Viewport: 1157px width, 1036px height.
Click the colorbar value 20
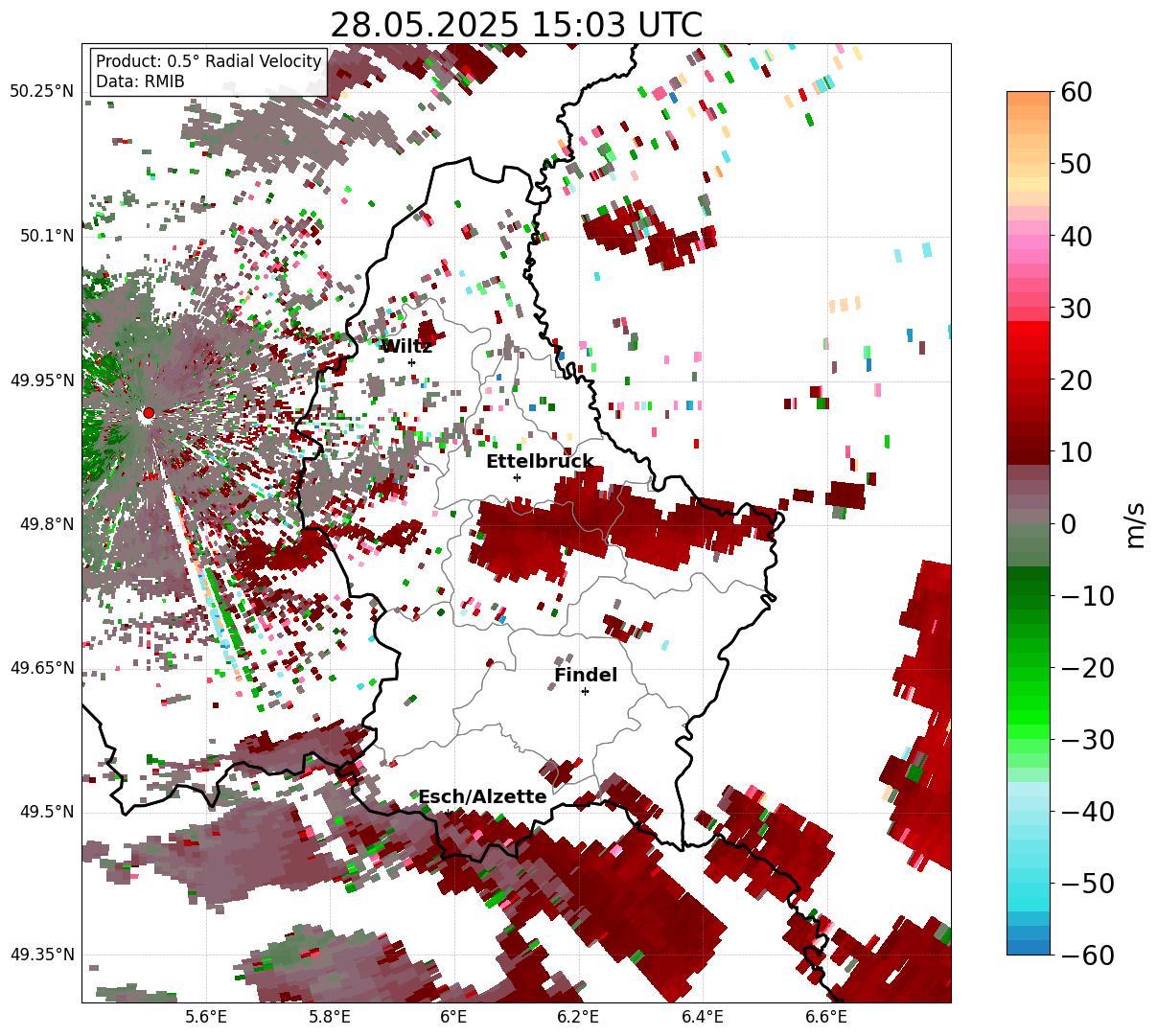[x=1076, y=380]
